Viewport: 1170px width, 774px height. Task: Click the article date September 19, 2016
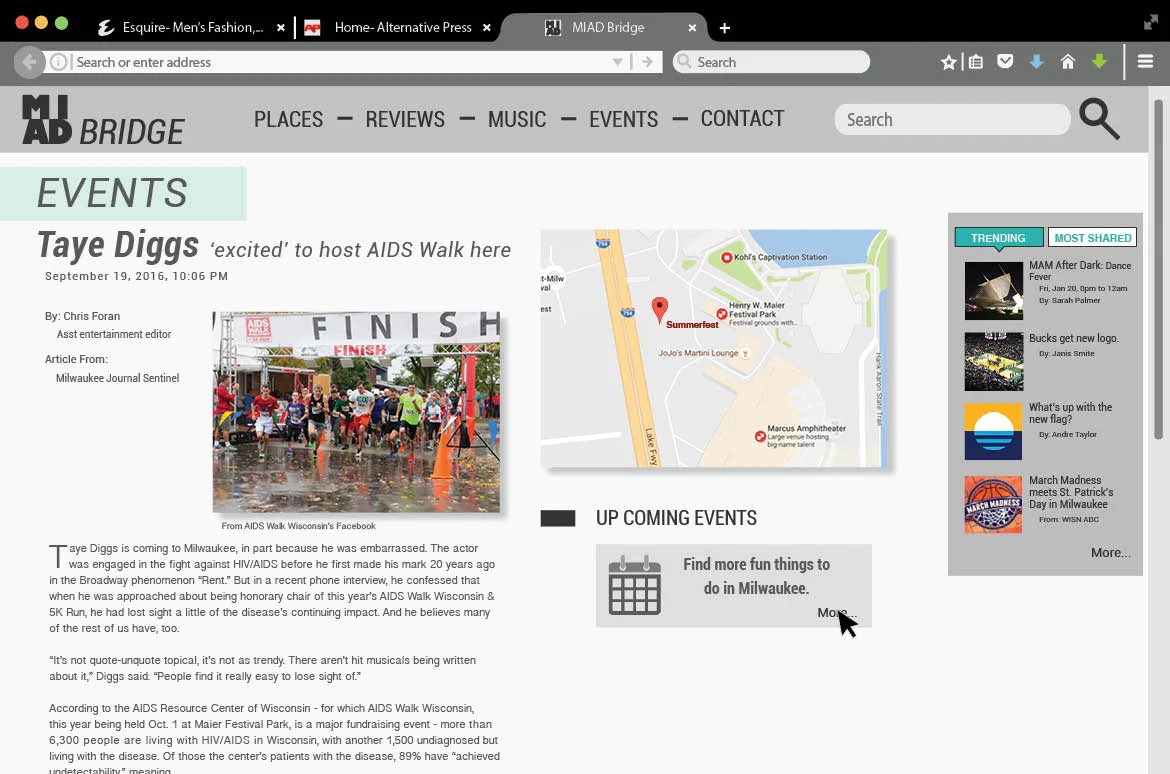coord(137,276)
